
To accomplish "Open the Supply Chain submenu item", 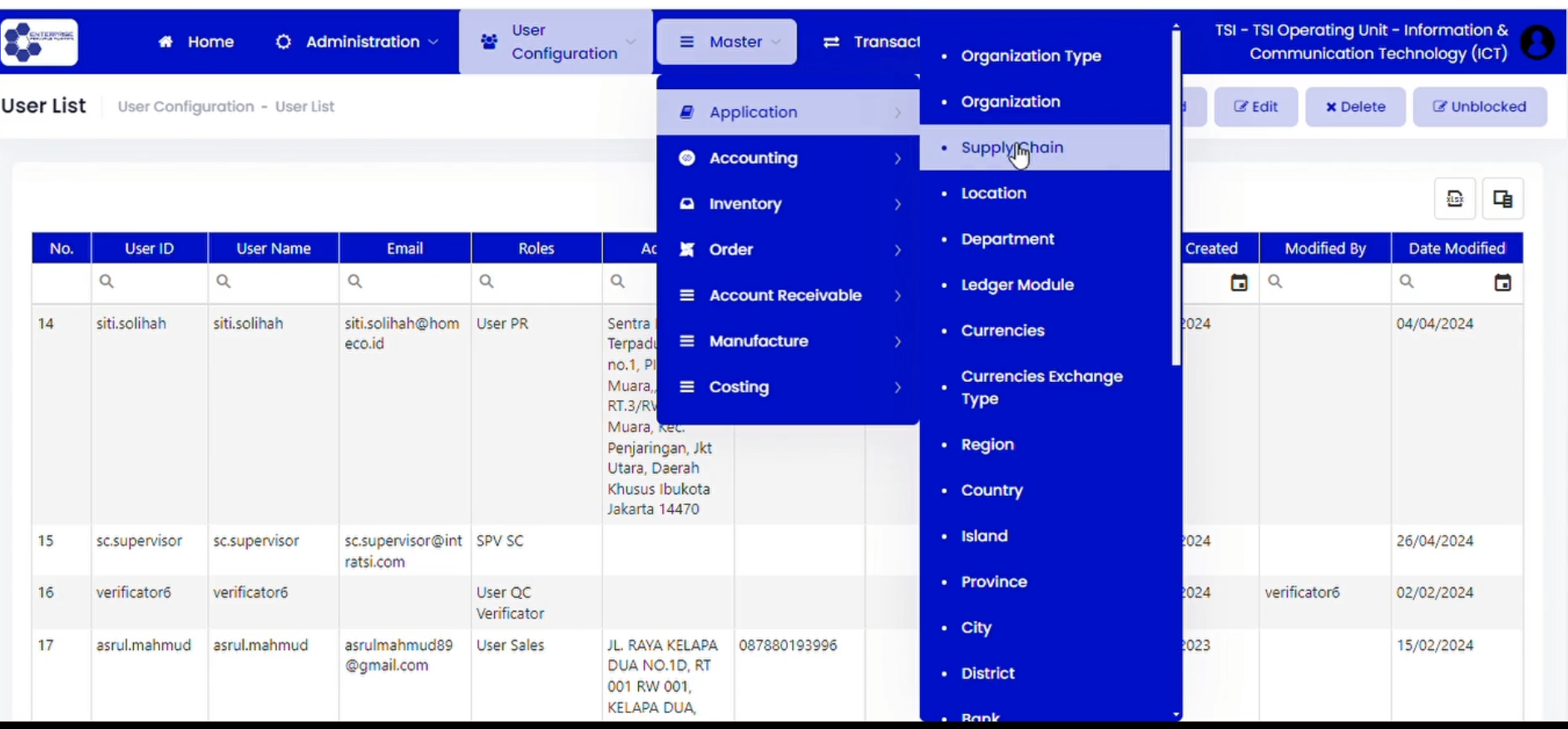I will [1045, 147].
